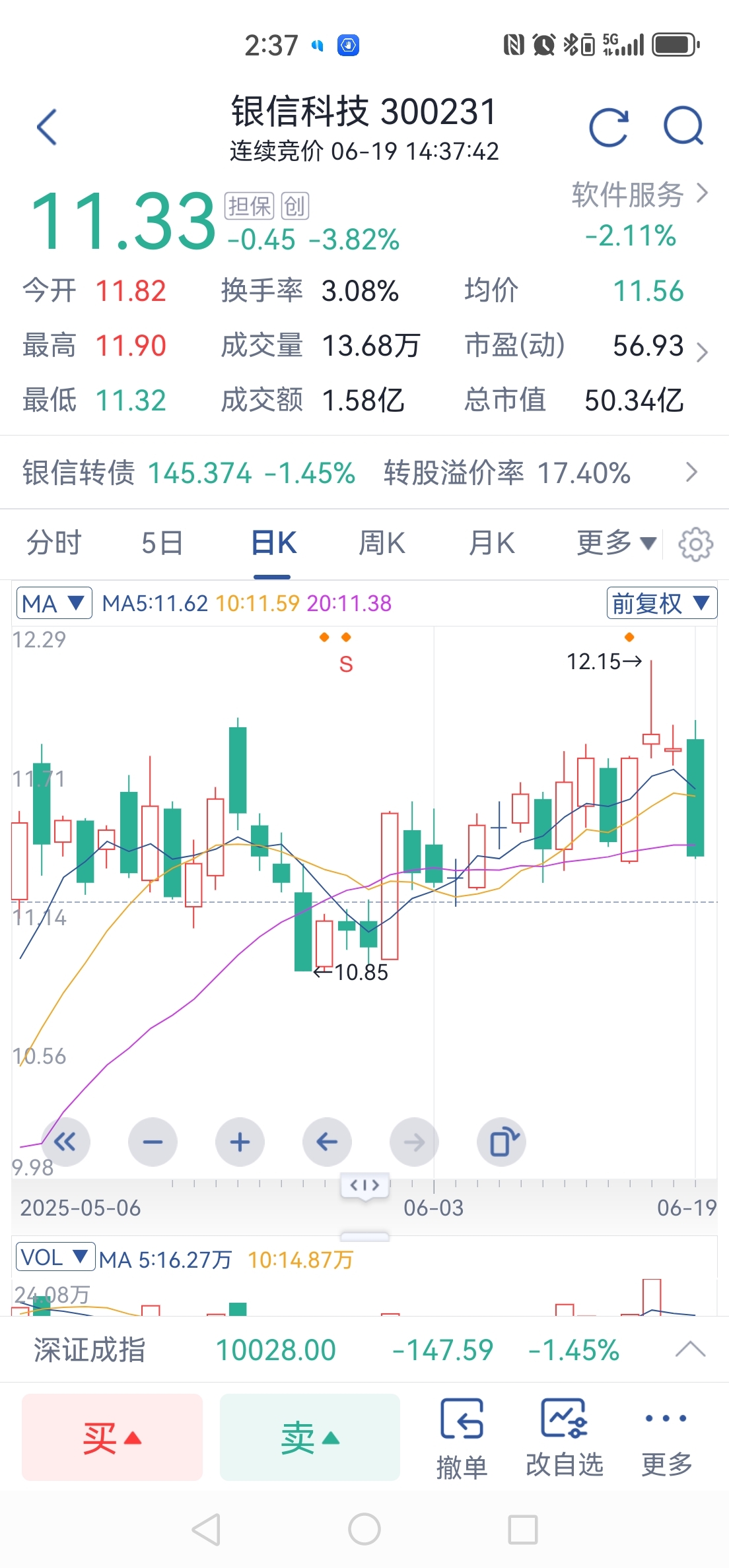The width and height of the screenshot is (729, 1568).
Task: Open the VOL indicator dropdown
Action: (55, 1257)
